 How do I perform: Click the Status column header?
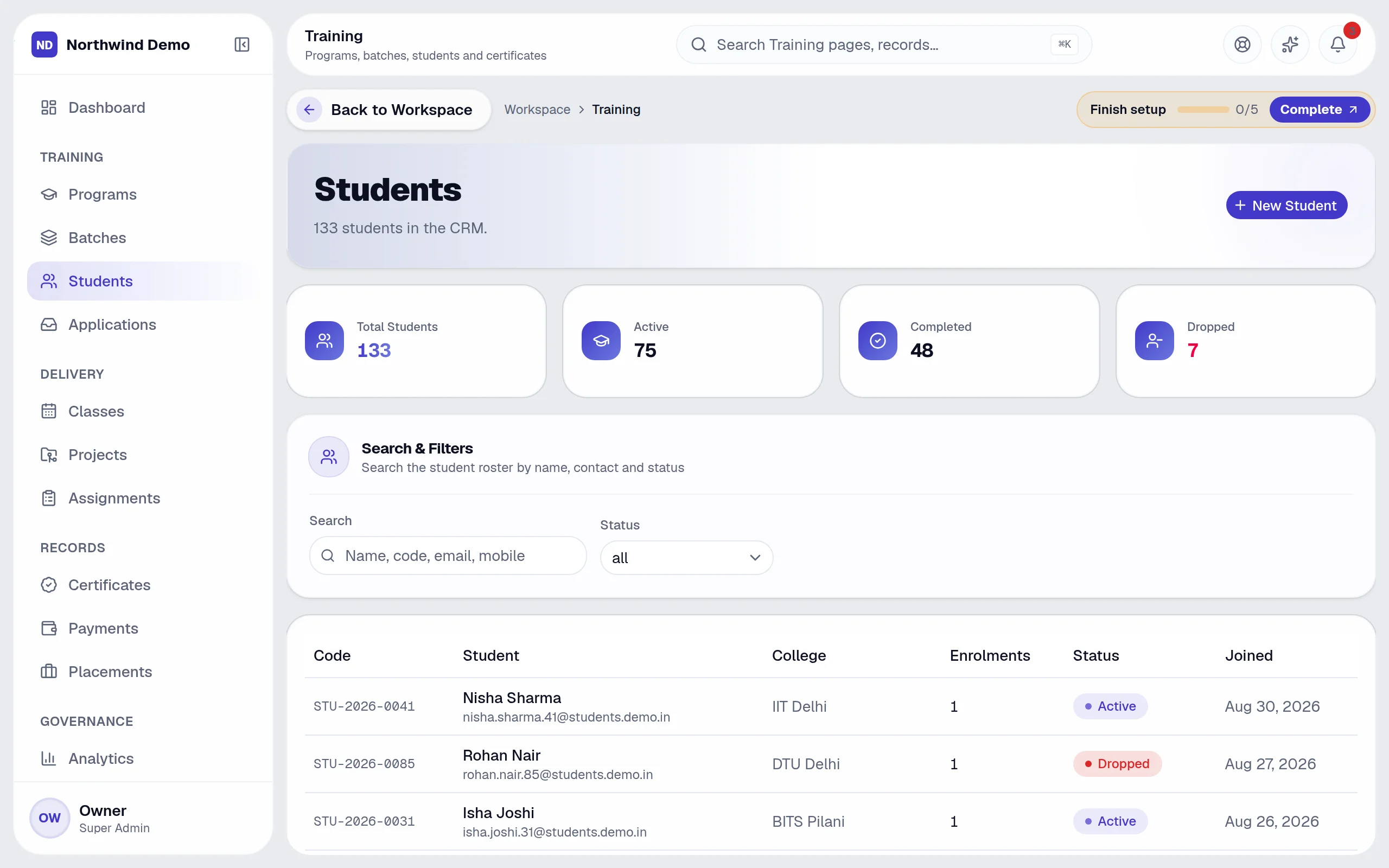[x=1095, y=655]
